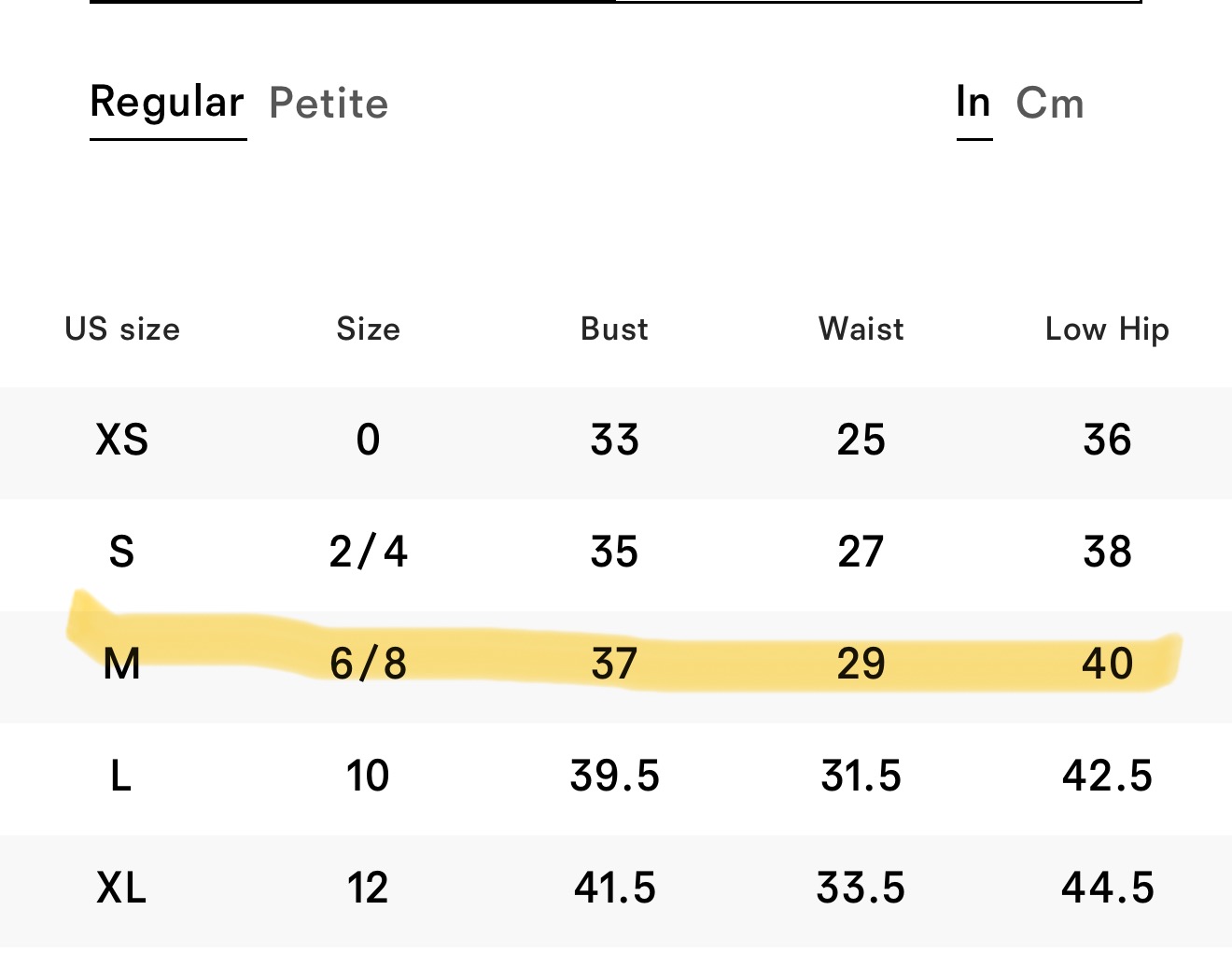Viewport: 1232px width, 980px height.
Task: Click the Bust column header
Action: click(614, 329)
